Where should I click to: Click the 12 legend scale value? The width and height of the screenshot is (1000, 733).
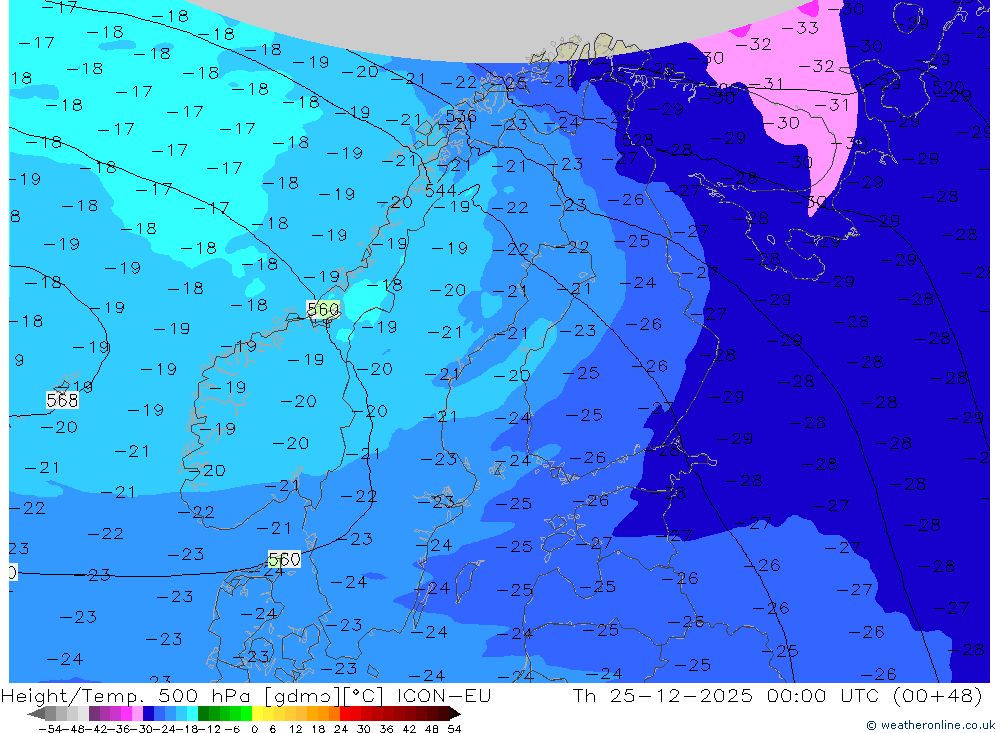pos(295,729)
